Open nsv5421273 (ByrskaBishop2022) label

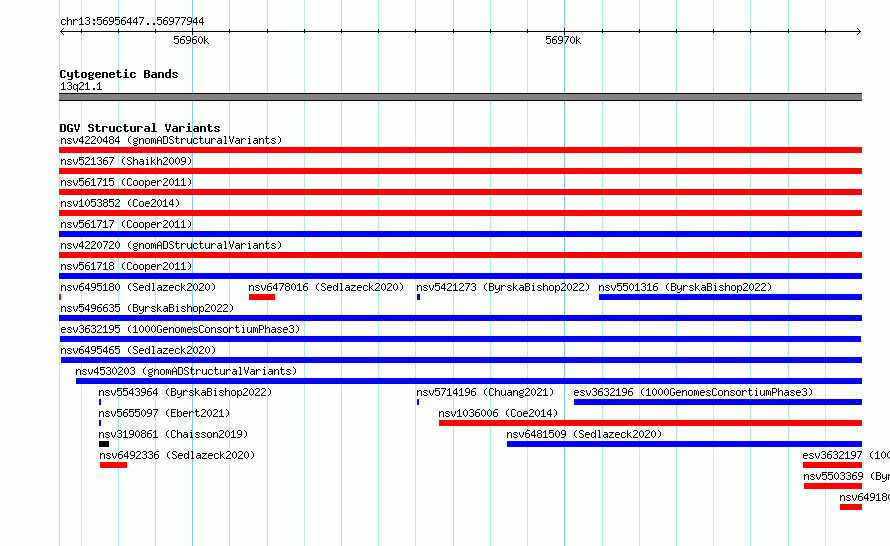(503, 287)
